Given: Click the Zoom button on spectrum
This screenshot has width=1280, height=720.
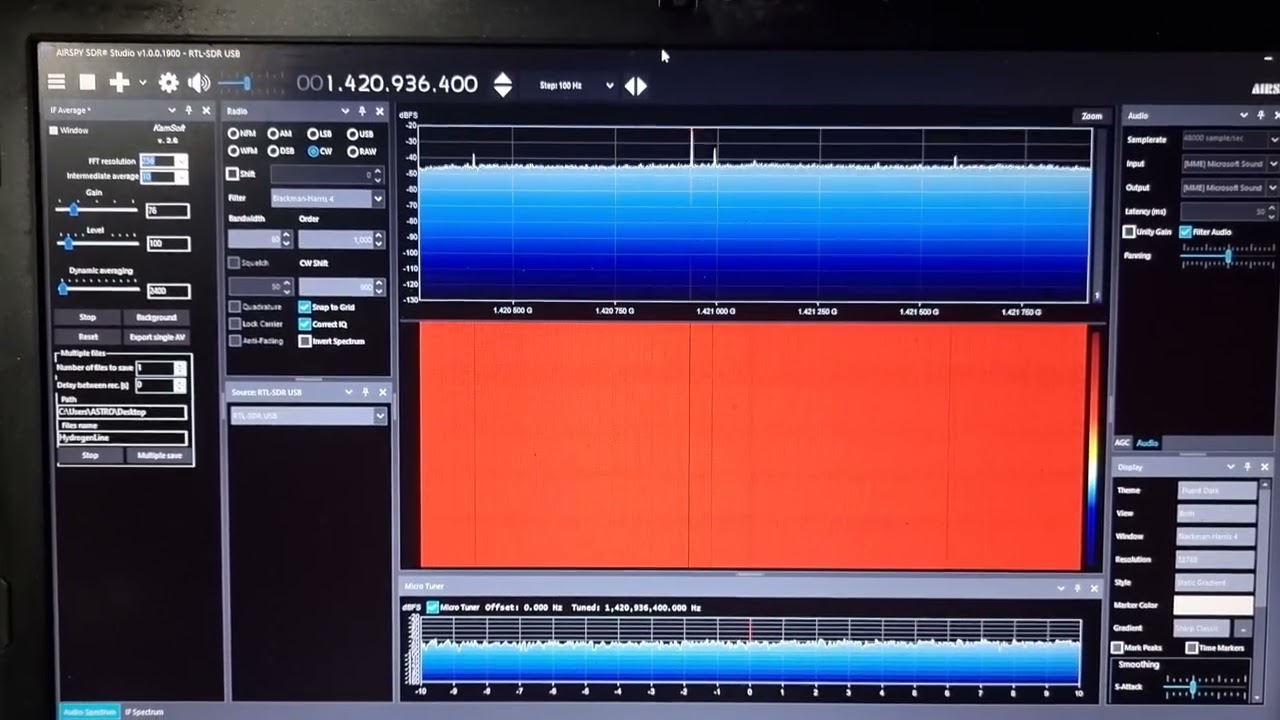Looking at the screenshot, I should point(1091,116).
